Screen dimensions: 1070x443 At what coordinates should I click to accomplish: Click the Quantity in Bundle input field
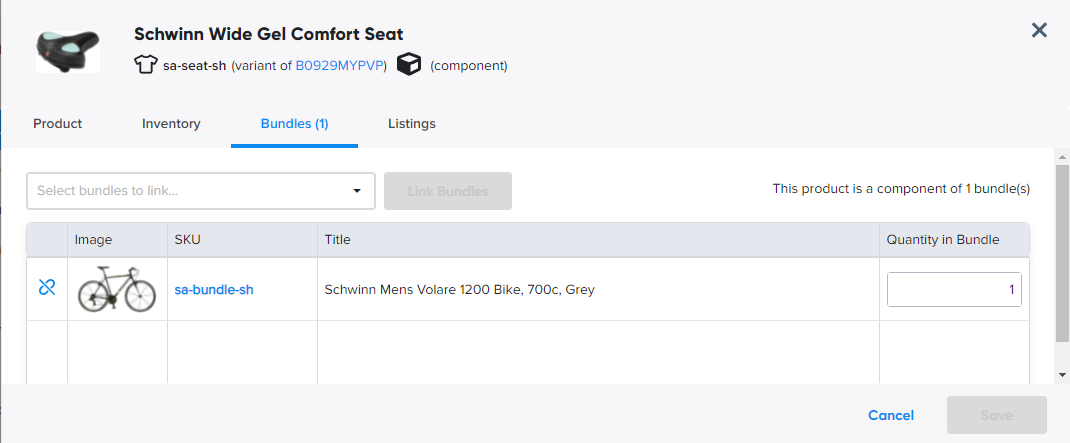(953, 290)
